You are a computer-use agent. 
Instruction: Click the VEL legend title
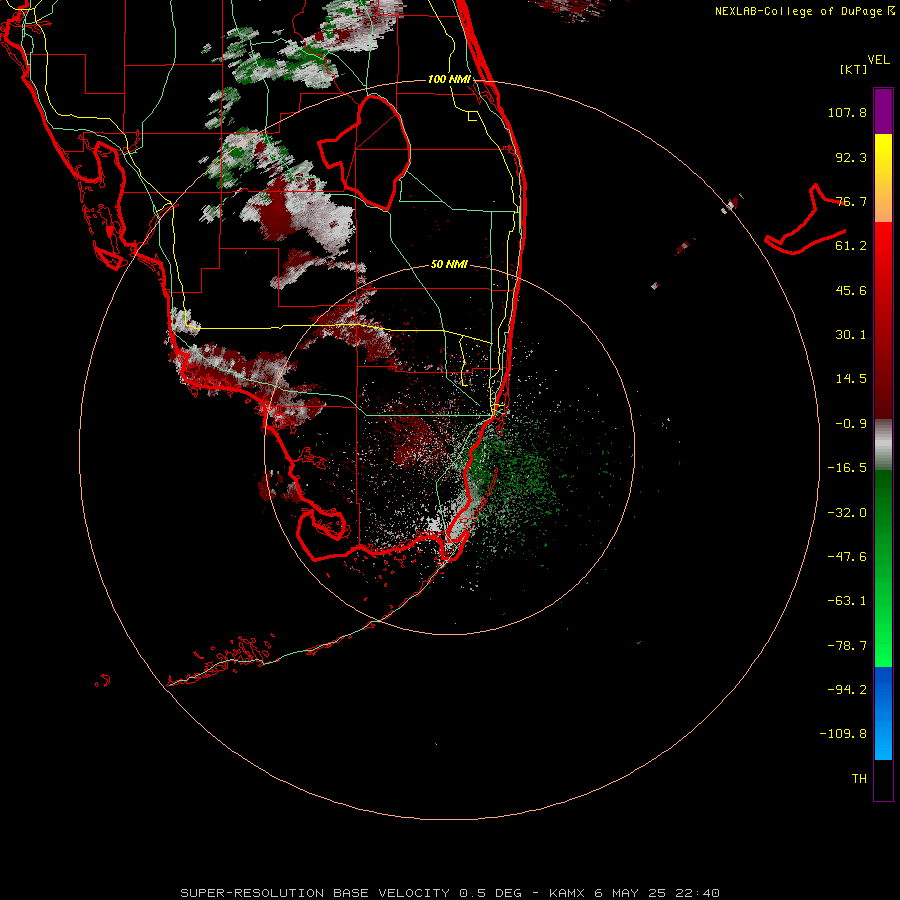(878, 60)
